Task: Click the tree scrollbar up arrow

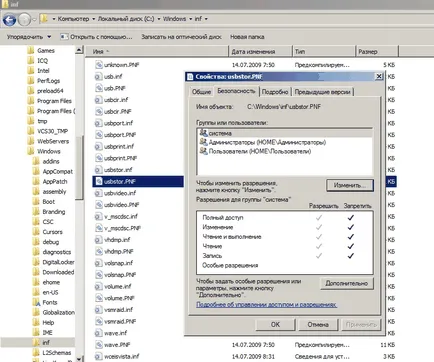Action: click(x=79, y=50)
